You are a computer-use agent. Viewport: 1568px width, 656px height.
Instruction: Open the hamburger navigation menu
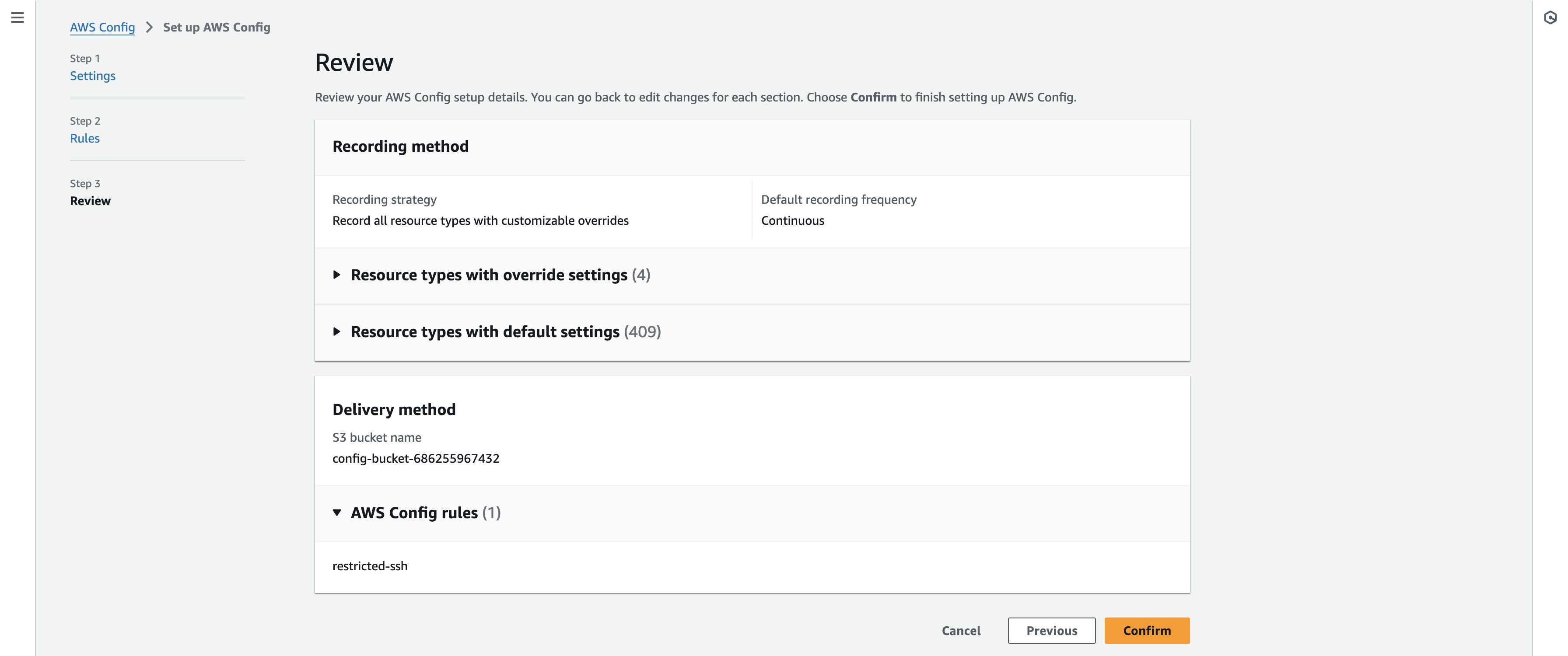tap(17, 17)
